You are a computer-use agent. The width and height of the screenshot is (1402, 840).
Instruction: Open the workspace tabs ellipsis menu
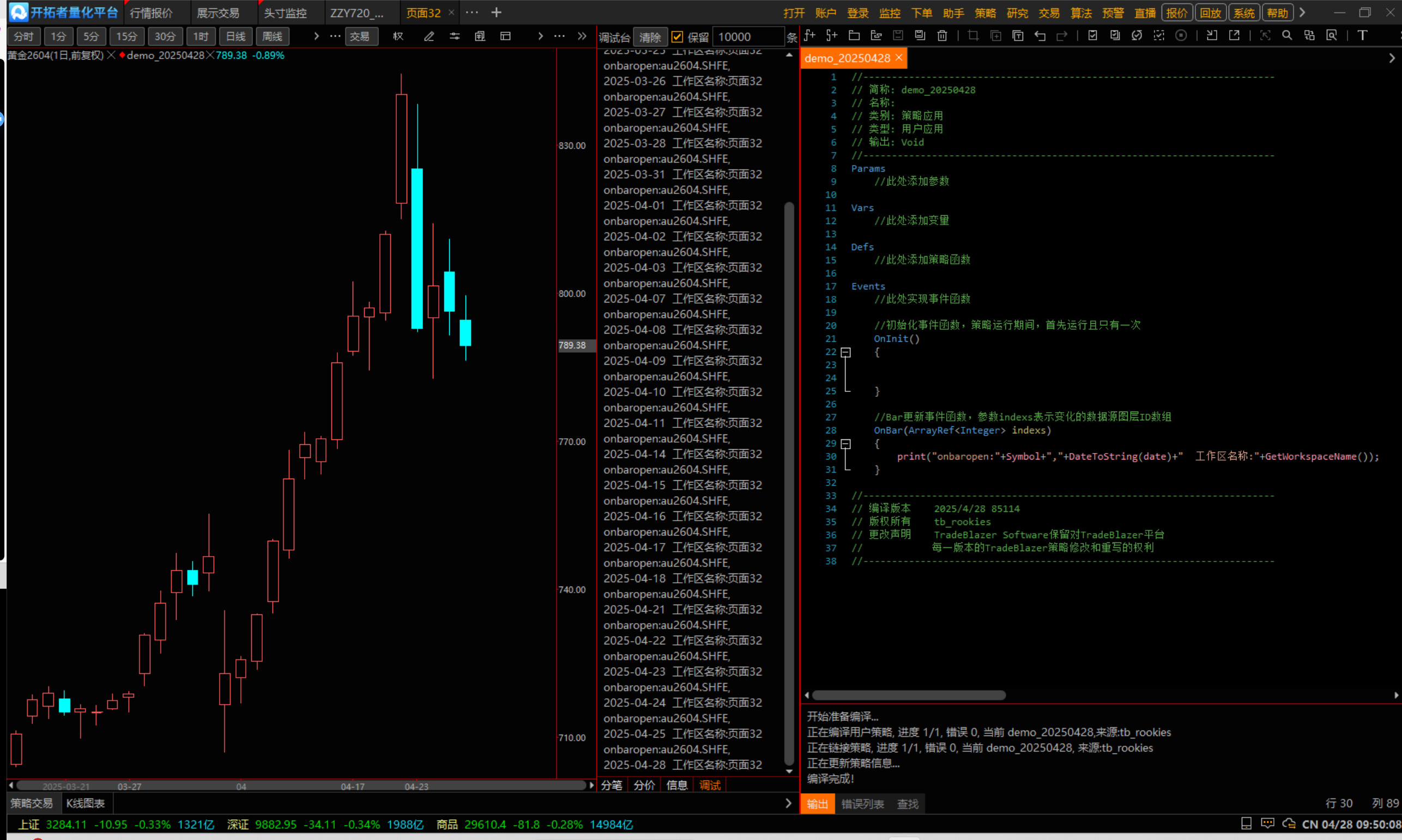click(472, 13)
